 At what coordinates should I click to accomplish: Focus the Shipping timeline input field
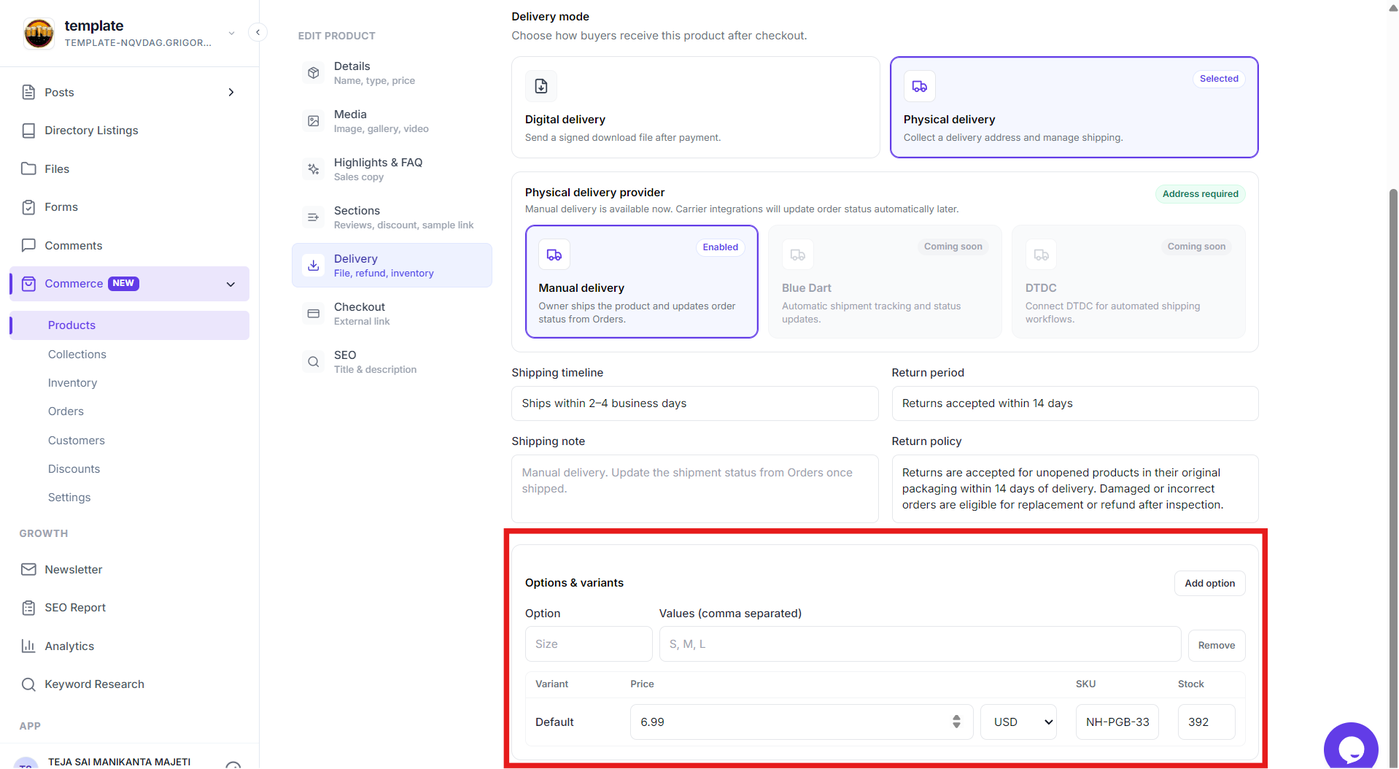click(x=695, y=403)
